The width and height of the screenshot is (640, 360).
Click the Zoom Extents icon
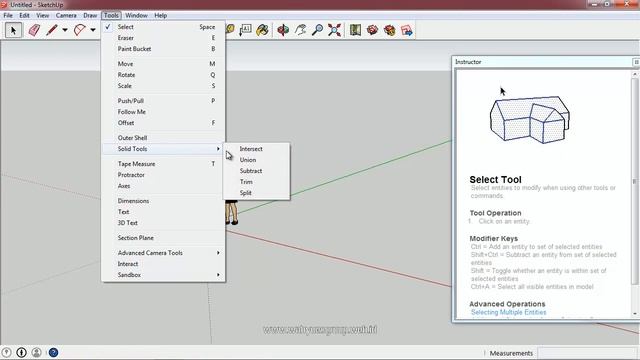[x=334, y=30]
